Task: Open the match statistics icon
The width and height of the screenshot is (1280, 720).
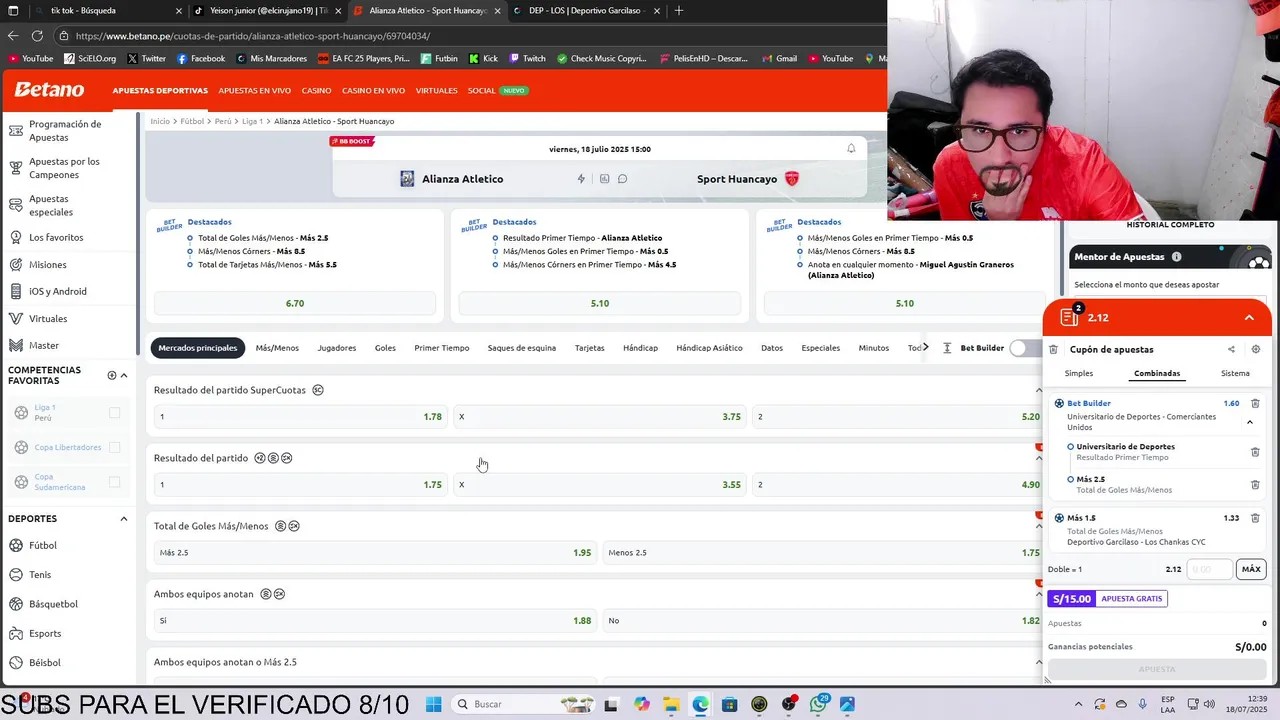Action: 604,179
